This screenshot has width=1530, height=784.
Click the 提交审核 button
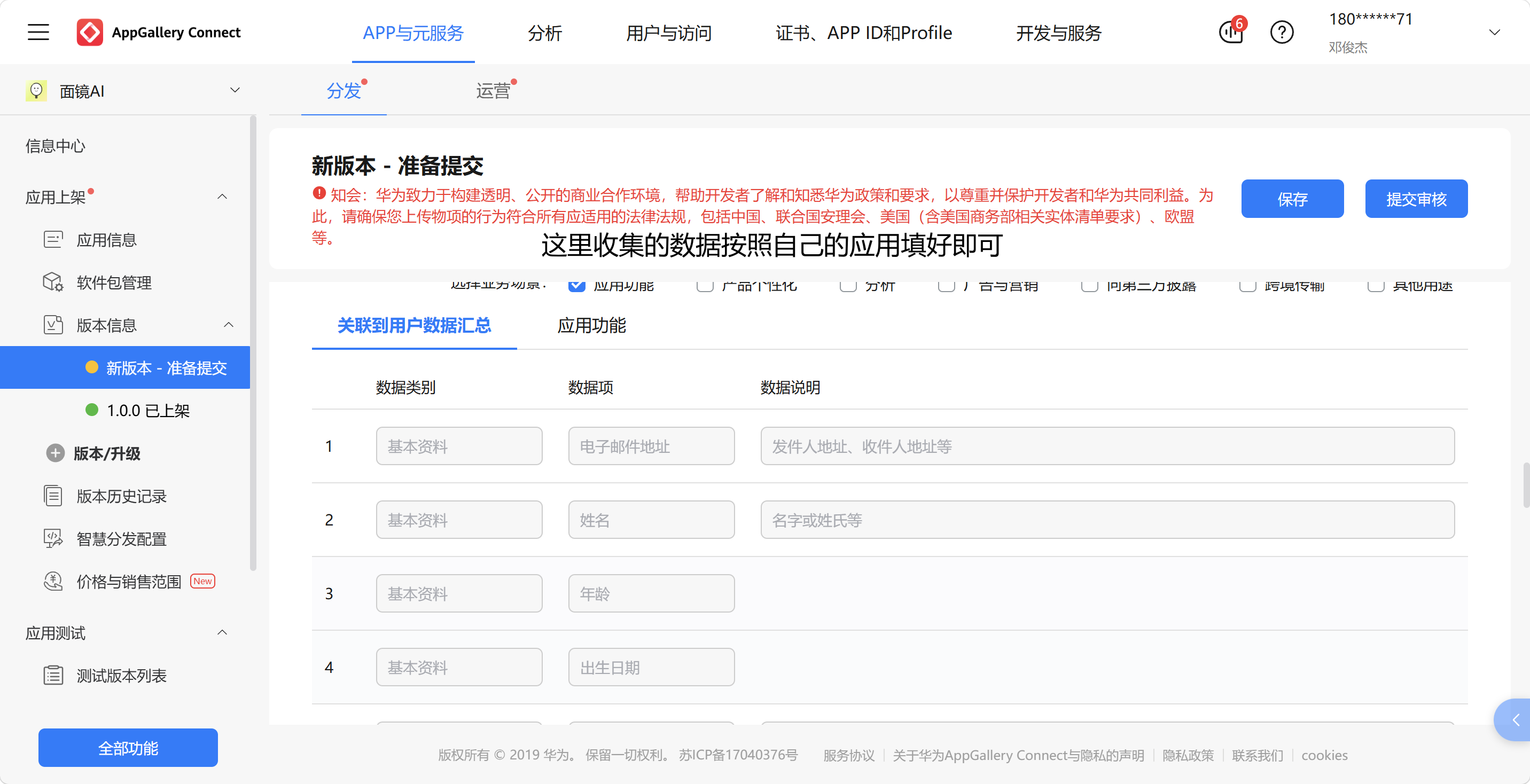point(1416,199)
